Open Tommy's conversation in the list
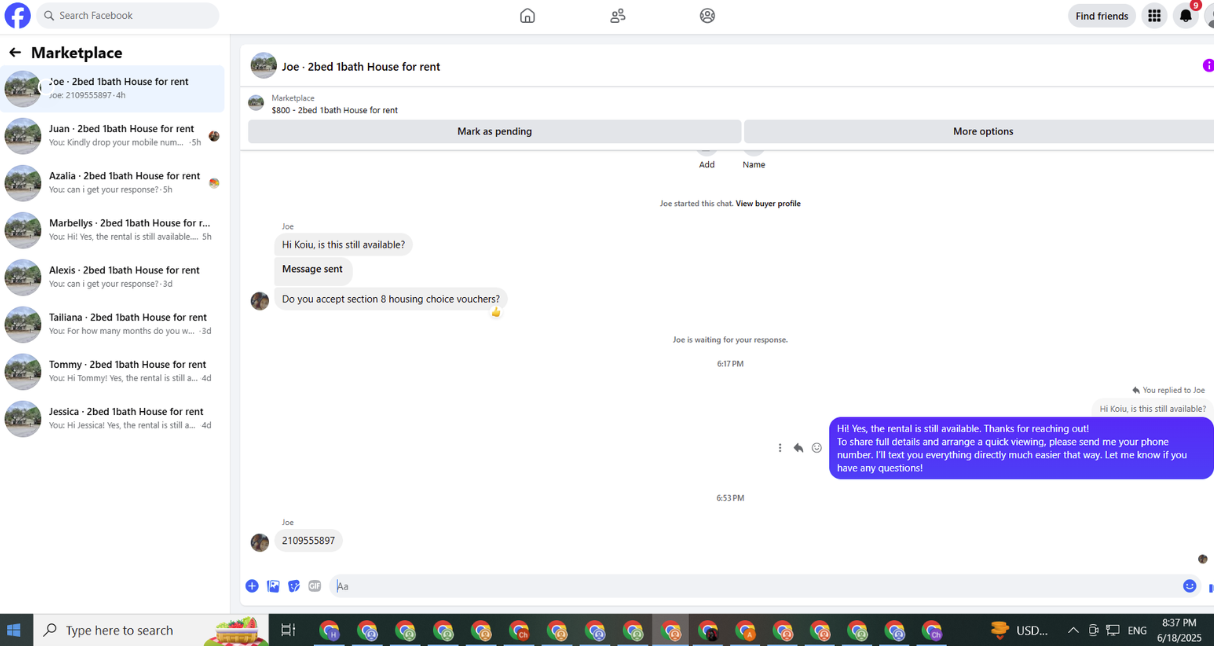Viewport: 1214px width, 646px height. click(113, 370)
